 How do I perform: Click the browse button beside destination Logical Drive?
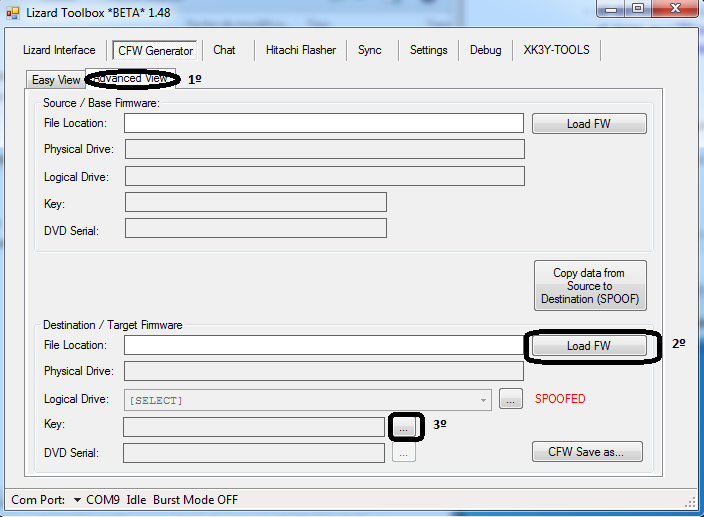pyautogui.click(x=511, y=399)
